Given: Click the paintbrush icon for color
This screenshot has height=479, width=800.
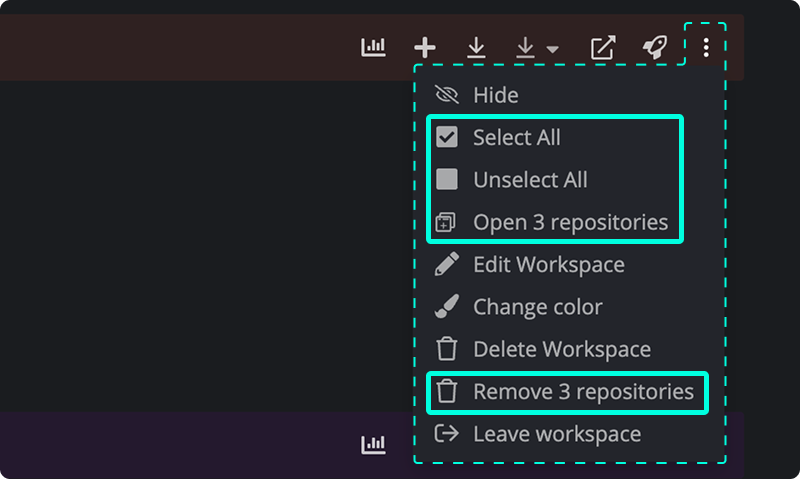Looking at the screenshot, I should point(446,307).
